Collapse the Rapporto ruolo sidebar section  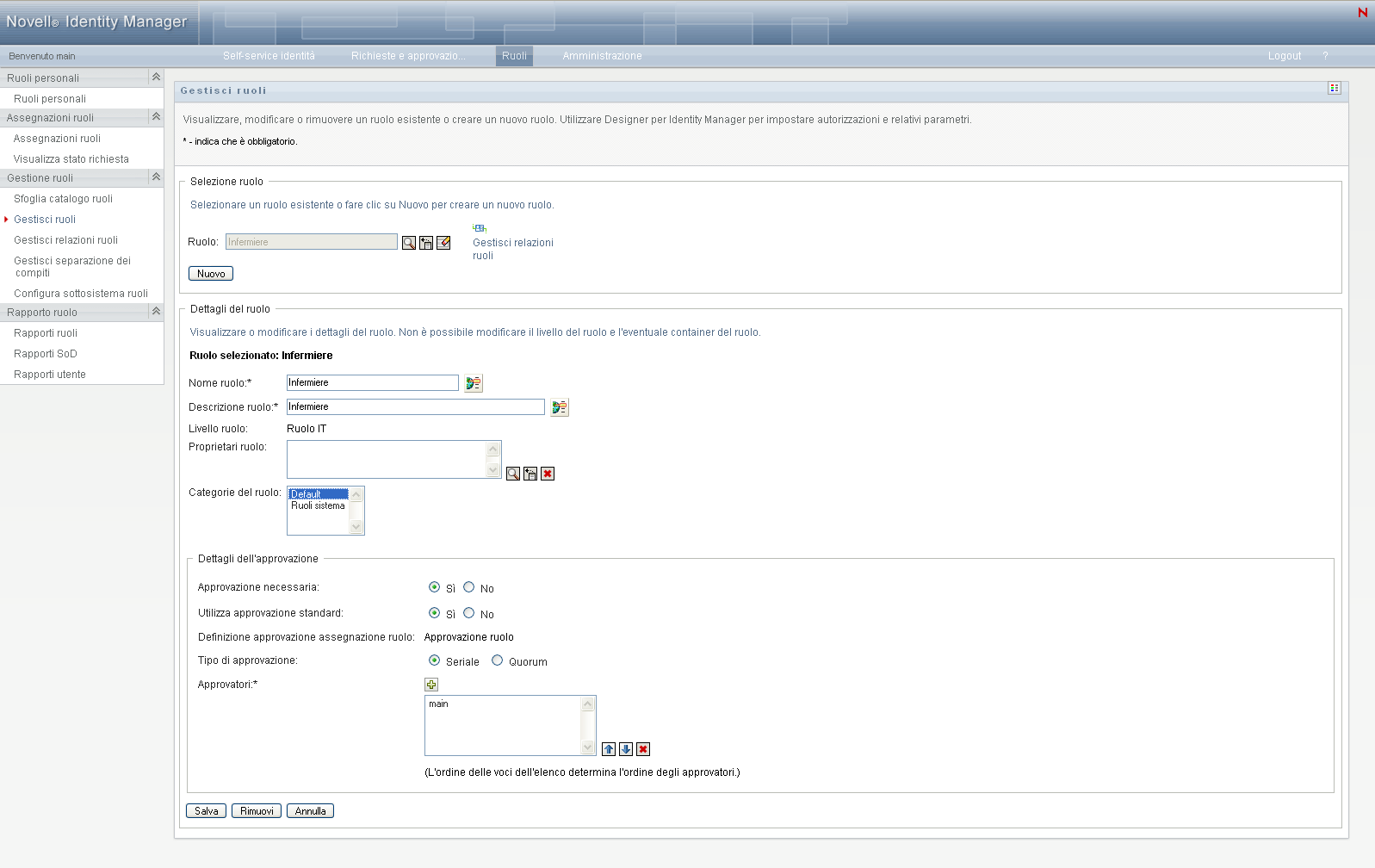156,311
